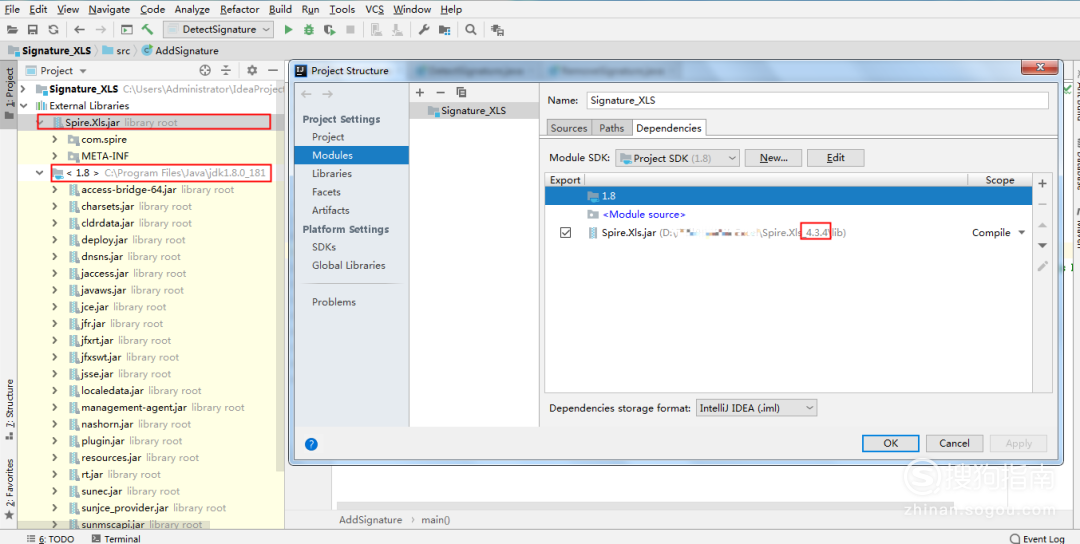Open Module SDK dropdown

(678, 158)
